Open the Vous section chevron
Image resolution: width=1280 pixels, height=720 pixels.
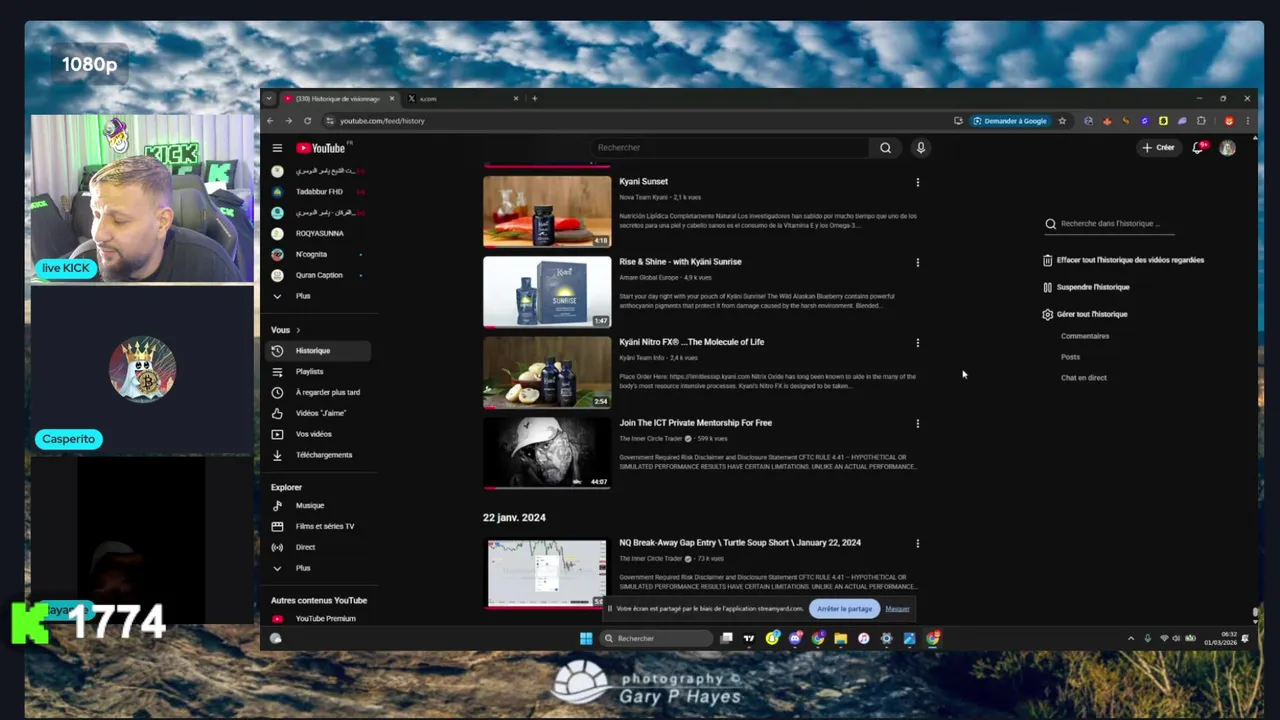coord(298,330)
